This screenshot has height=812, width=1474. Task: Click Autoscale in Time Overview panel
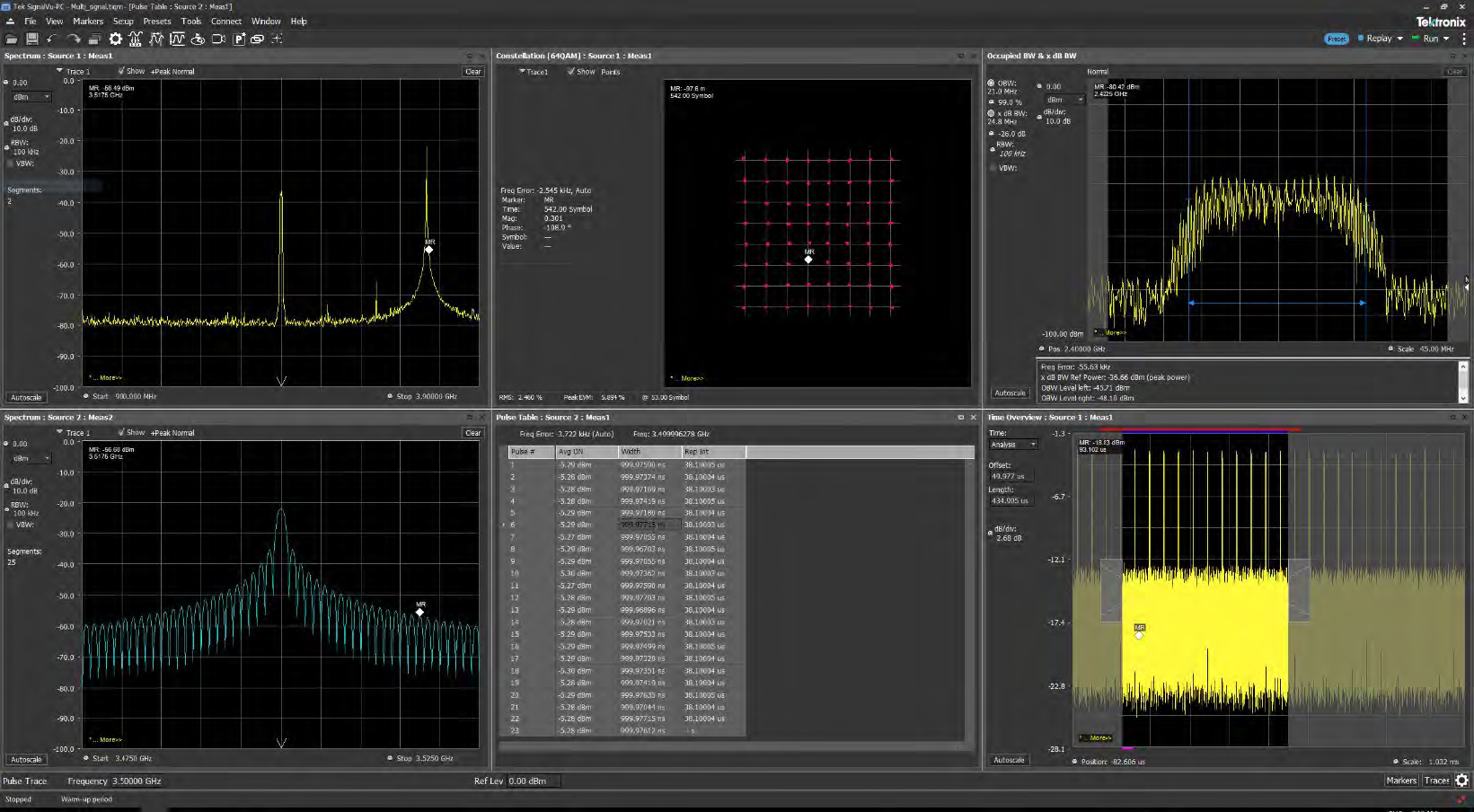[x=1009, y=760]
